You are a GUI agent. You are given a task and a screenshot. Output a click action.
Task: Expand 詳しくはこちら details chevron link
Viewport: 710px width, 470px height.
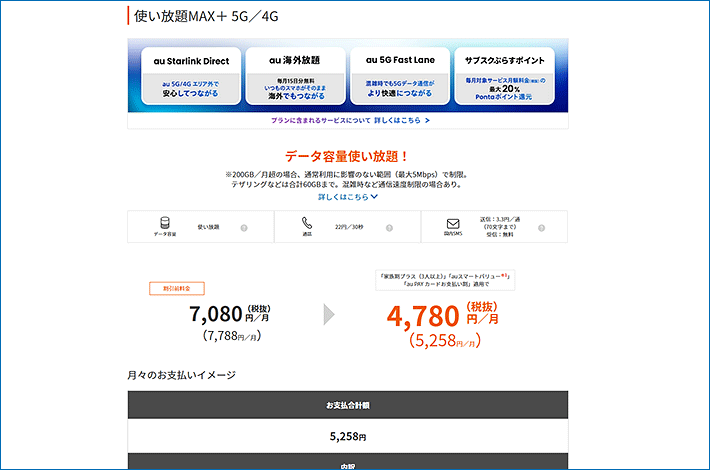(x=348, y=197)
